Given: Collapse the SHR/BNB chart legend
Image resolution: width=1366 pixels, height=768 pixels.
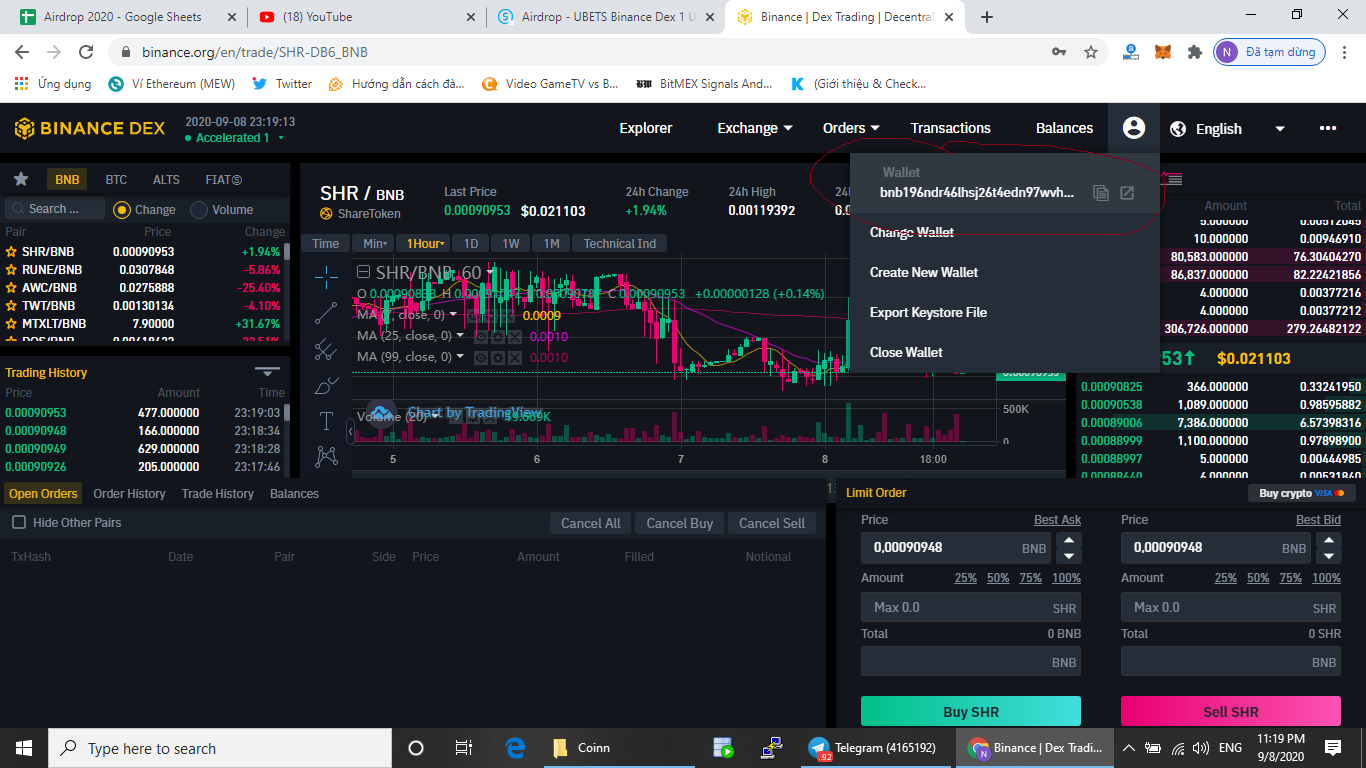Looking at the screenshot, I should [x=364, y=272].
